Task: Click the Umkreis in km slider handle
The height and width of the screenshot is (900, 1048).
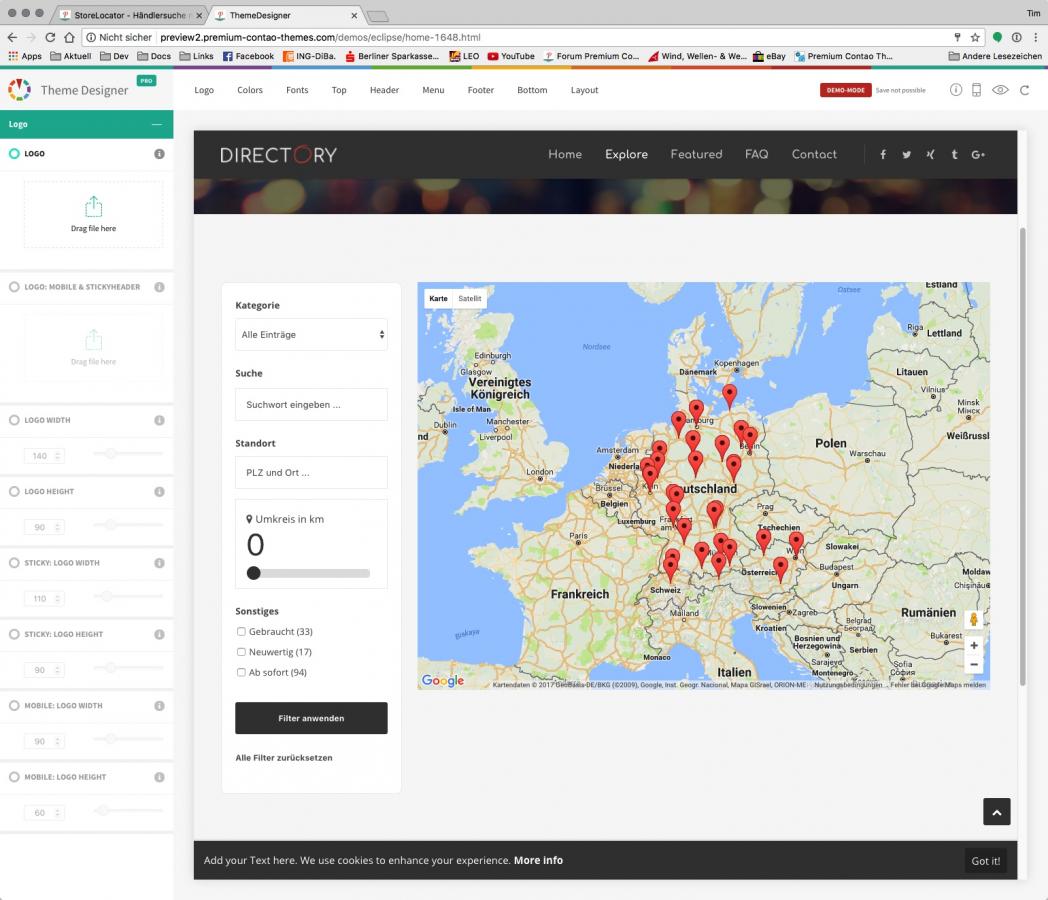Action: [254, 573]
